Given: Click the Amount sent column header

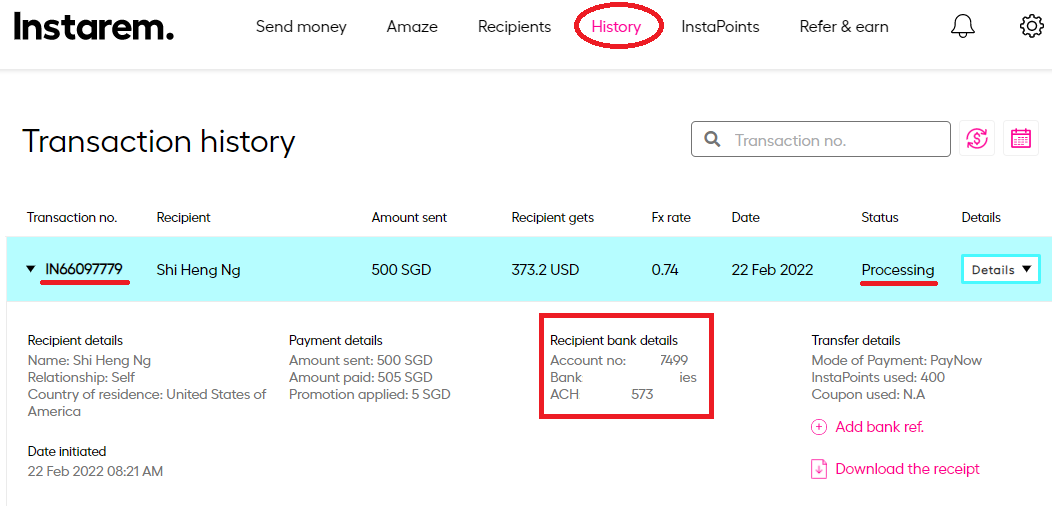Looking at the screenshot, I should click(409, 217).
